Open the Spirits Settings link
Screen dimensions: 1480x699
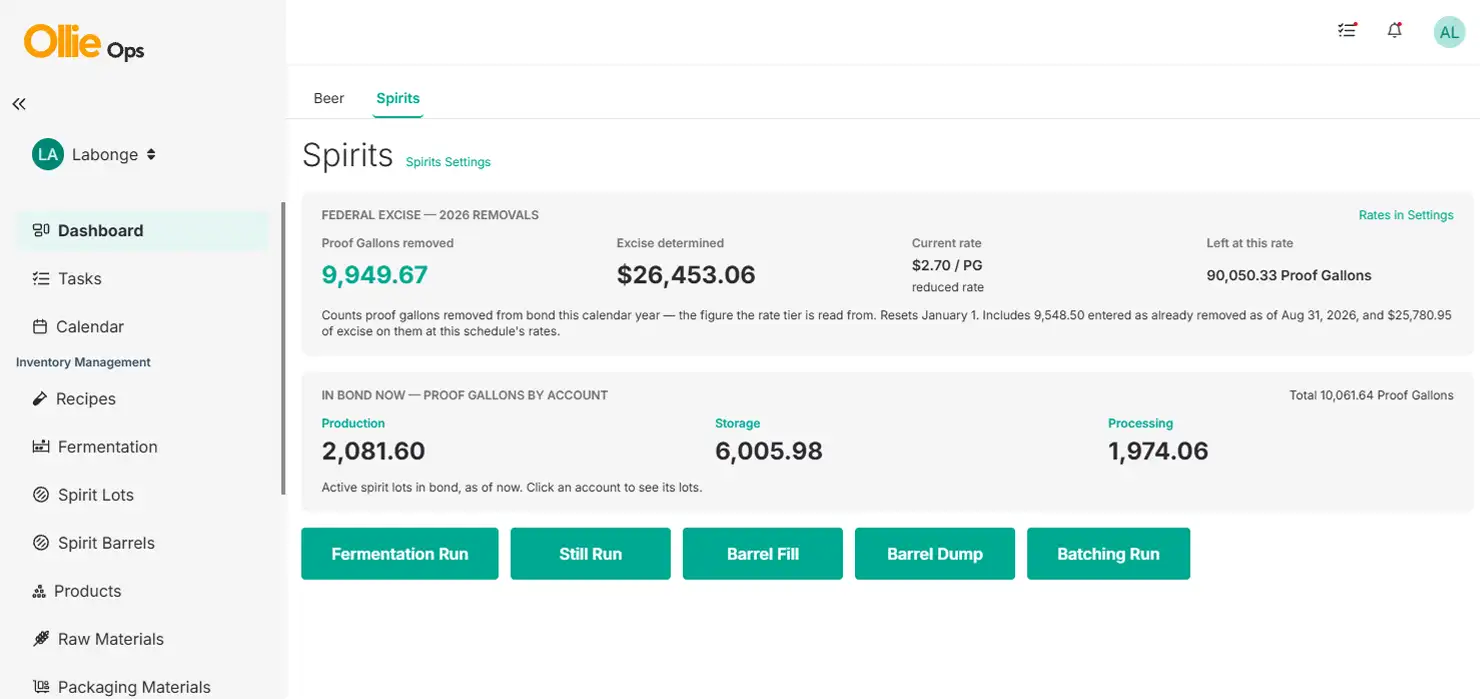448,162
